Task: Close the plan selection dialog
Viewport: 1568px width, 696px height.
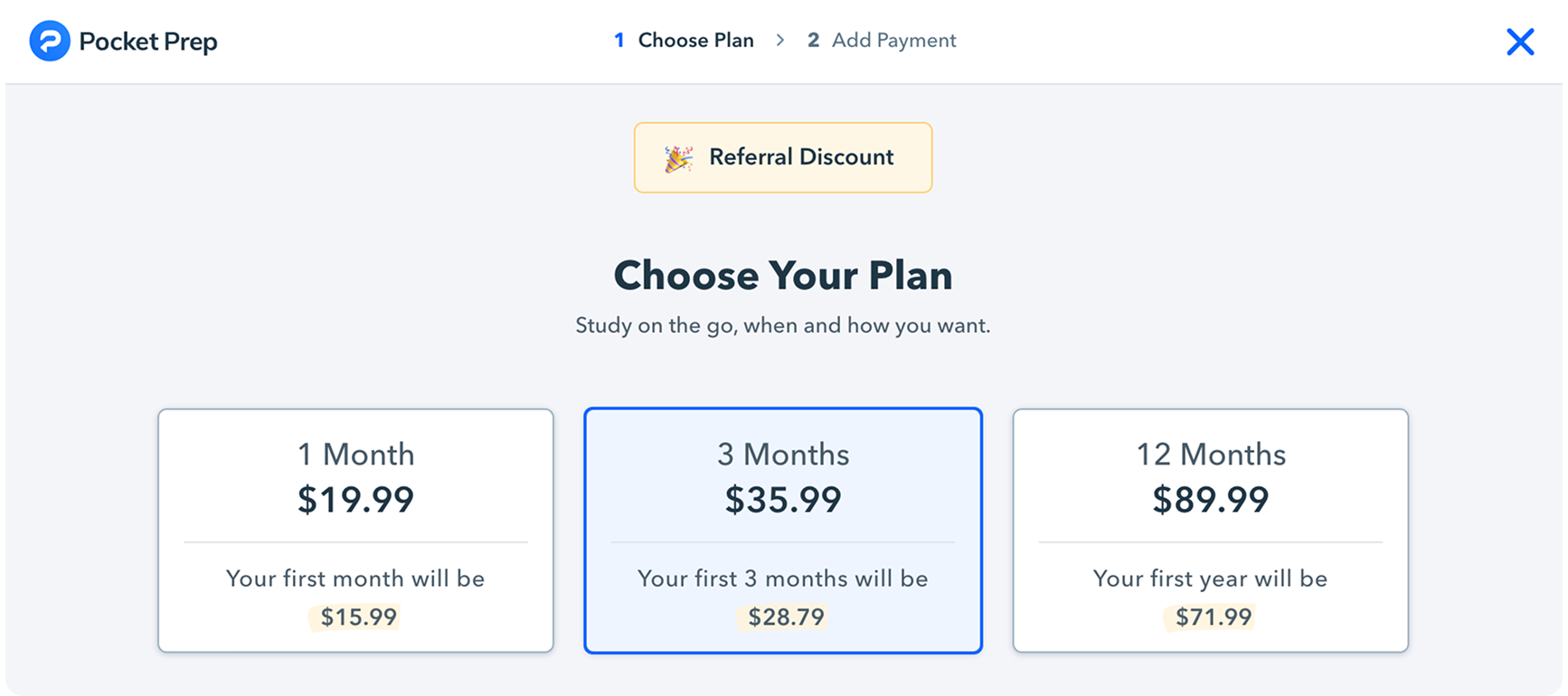Action: pyautogui.click(x=1519, y=42)
